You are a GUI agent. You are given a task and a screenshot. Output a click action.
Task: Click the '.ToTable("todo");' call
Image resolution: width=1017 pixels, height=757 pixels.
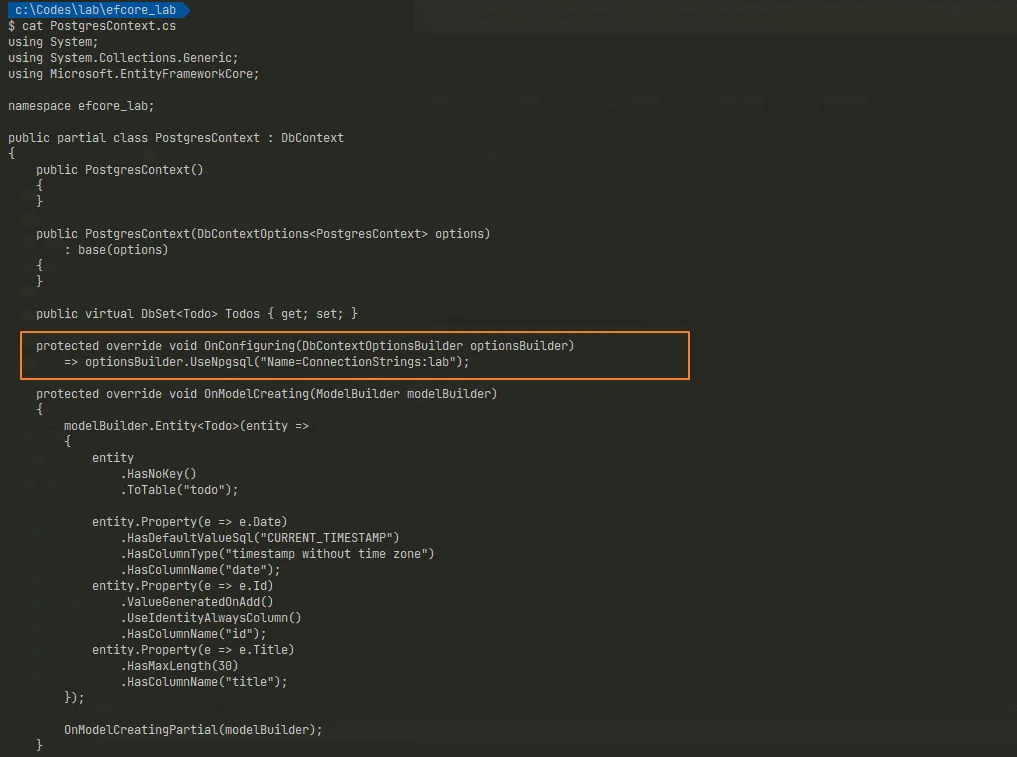179,490
